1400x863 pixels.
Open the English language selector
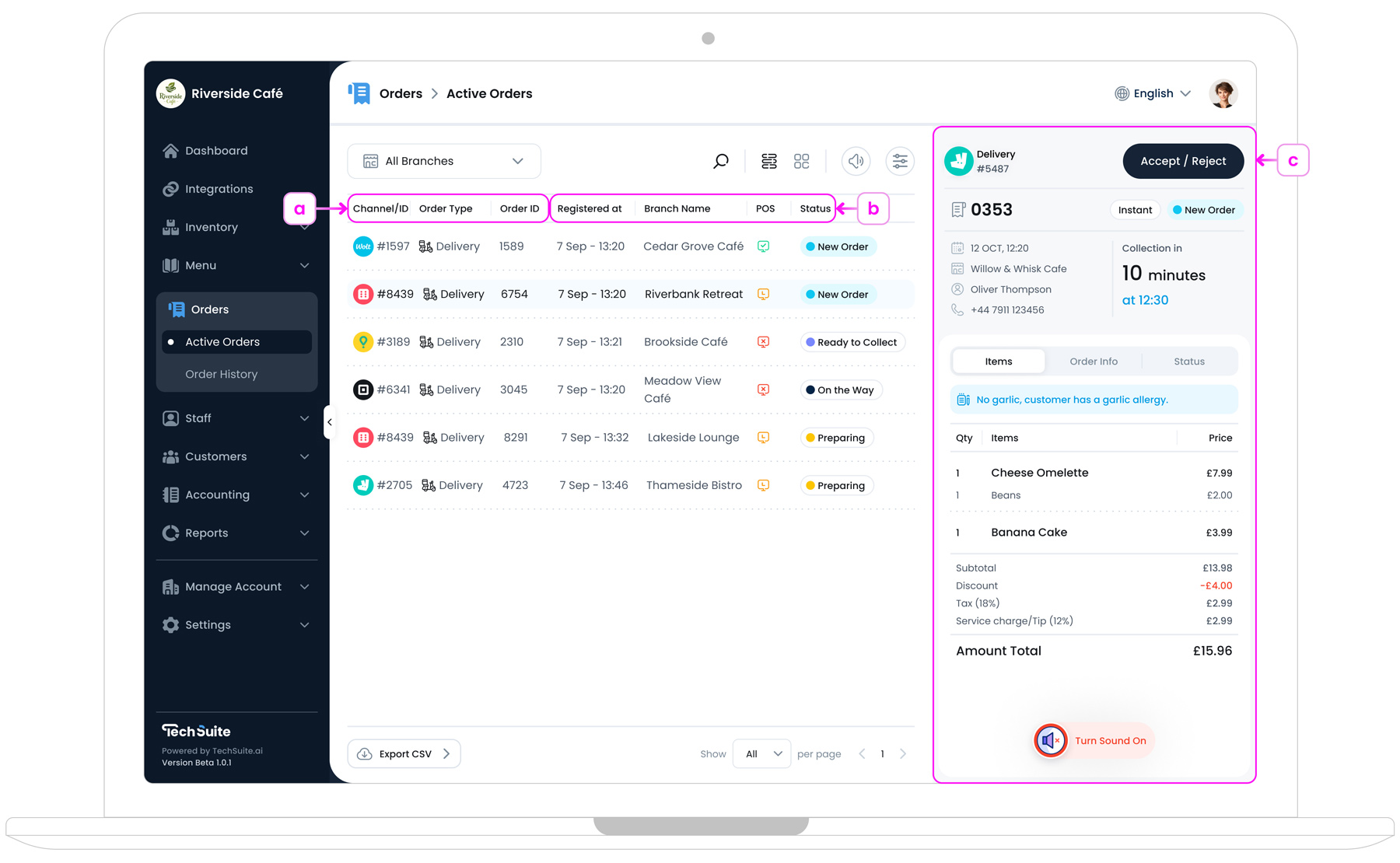click(x=1153, y=93)
